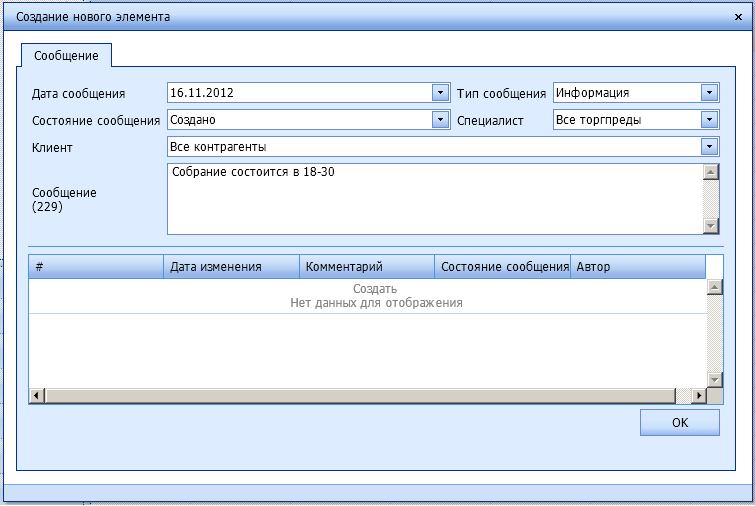Viewport: 755px width, 506px height.
Task: Sort by the # column header
Action: point(95,267)
